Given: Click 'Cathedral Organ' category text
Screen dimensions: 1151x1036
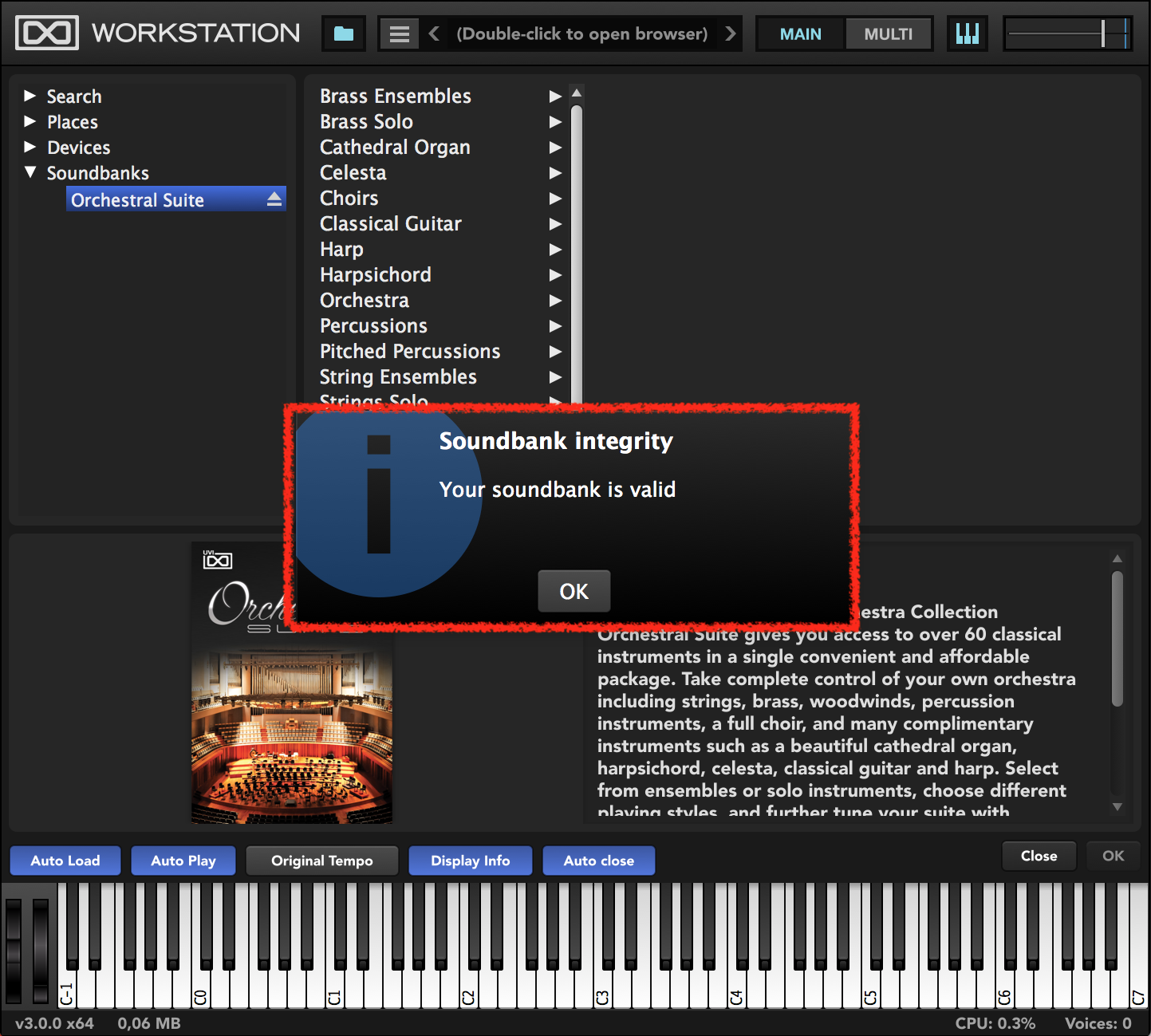Looking at the screenshot, I should 396,148.
